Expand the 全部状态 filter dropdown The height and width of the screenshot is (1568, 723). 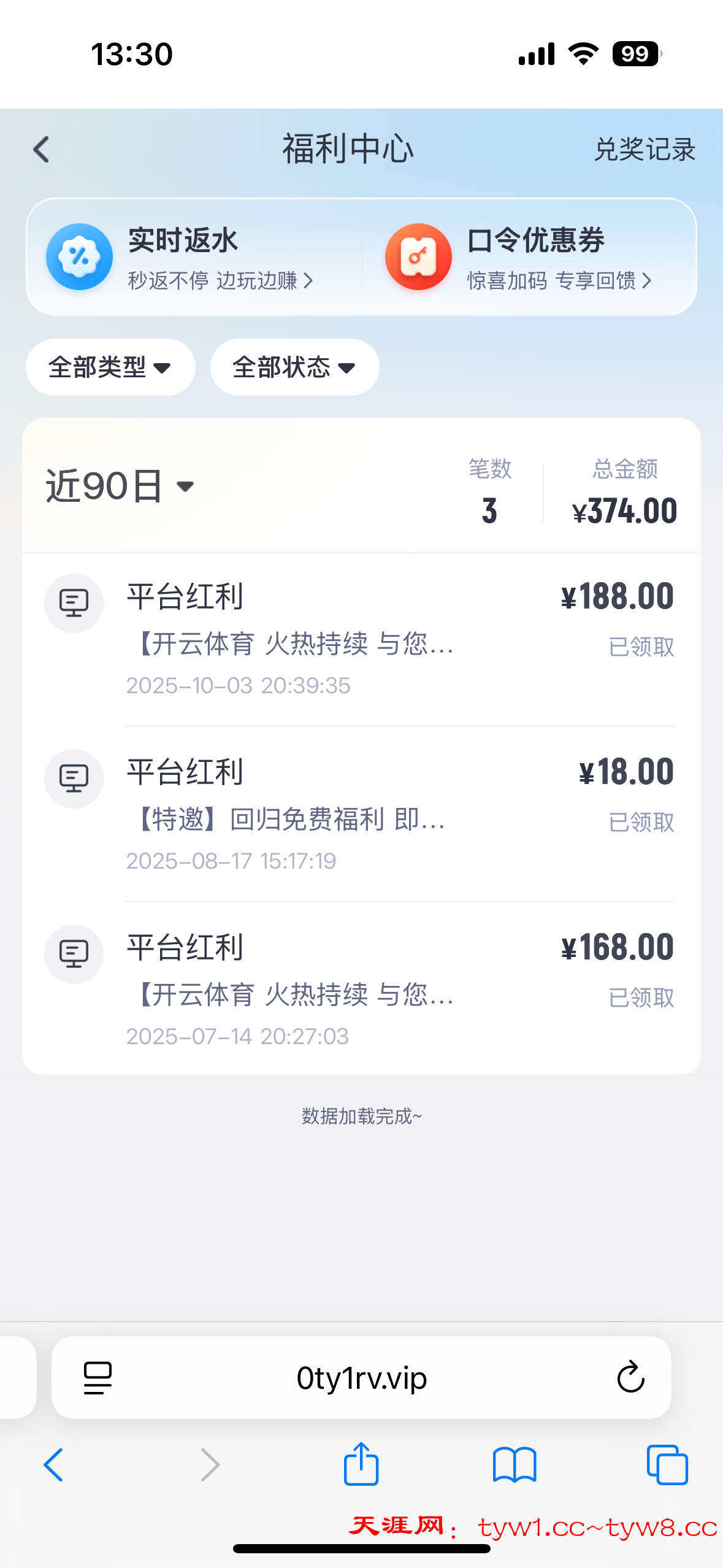pos(294,367)
